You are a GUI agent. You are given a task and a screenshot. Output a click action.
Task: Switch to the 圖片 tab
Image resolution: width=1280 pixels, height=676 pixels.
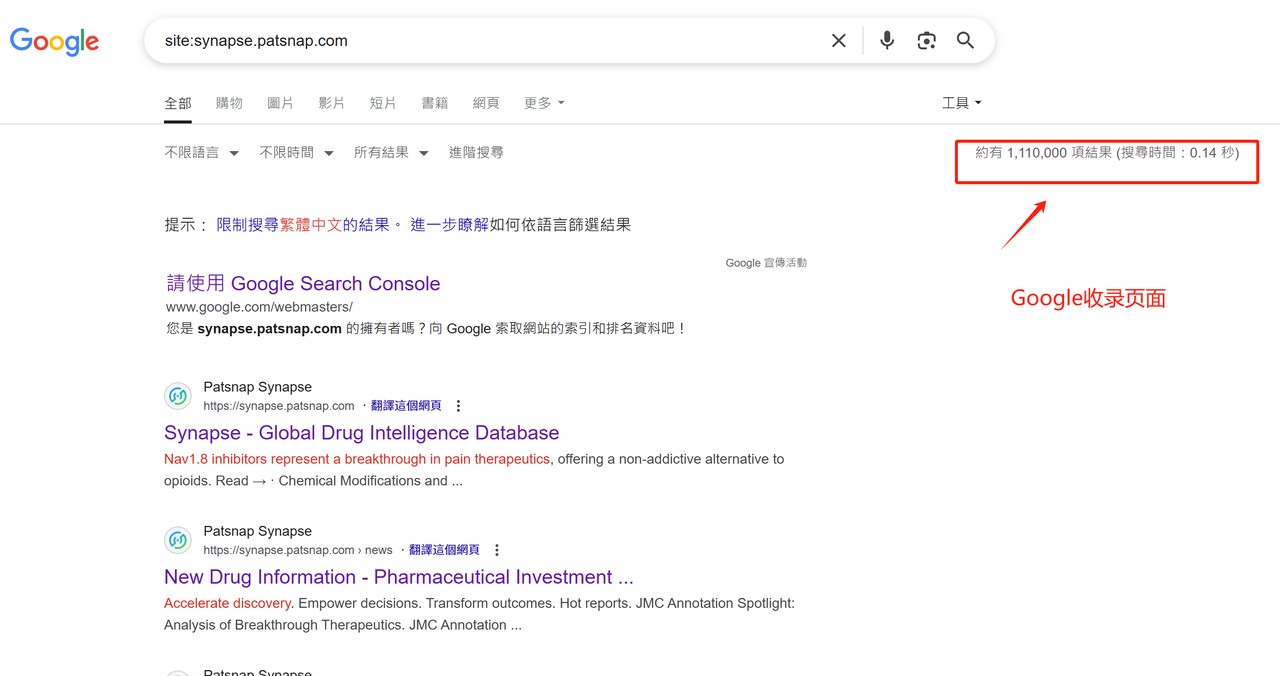(280, 103)
